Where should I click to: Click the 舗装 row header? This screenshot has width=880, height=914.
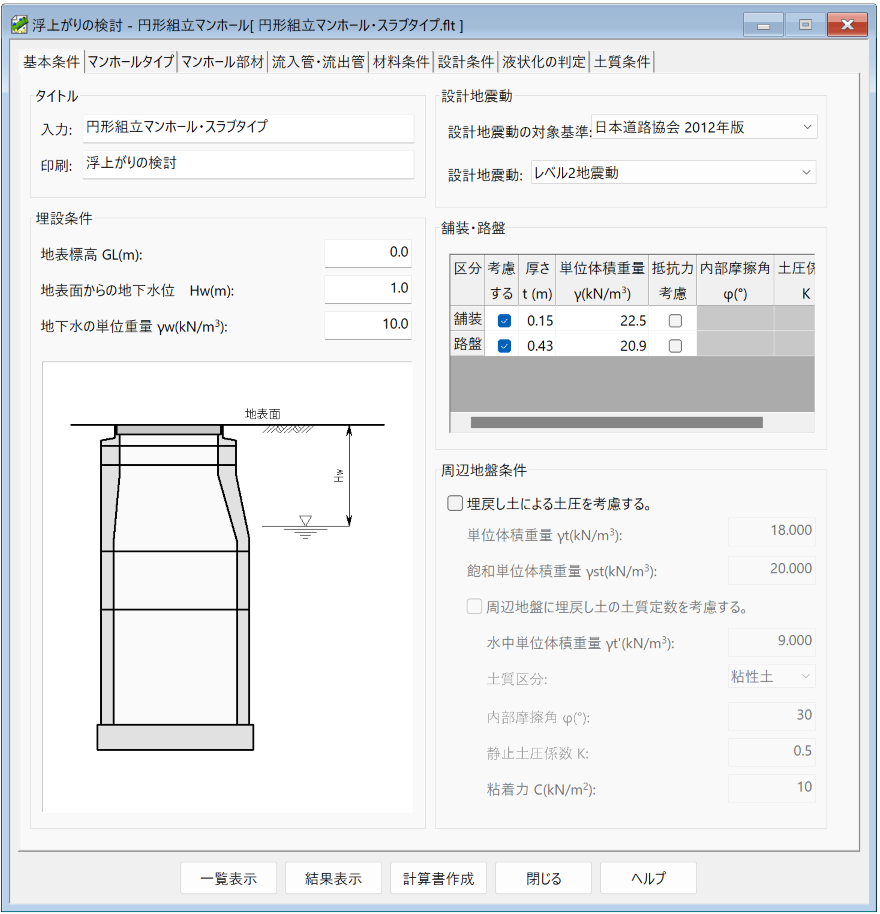click(467, 319)
